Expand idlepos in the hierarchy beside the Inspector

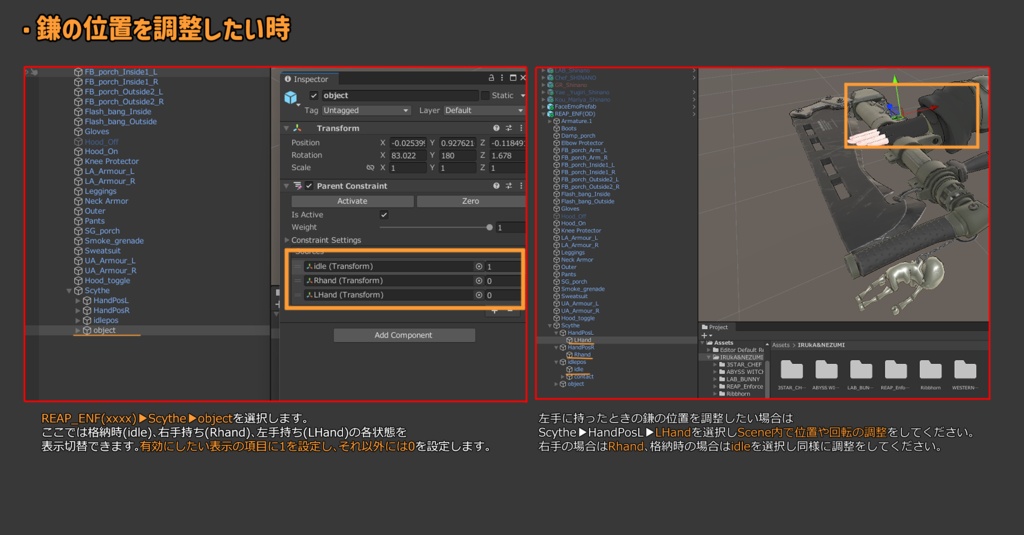point(78,321)
